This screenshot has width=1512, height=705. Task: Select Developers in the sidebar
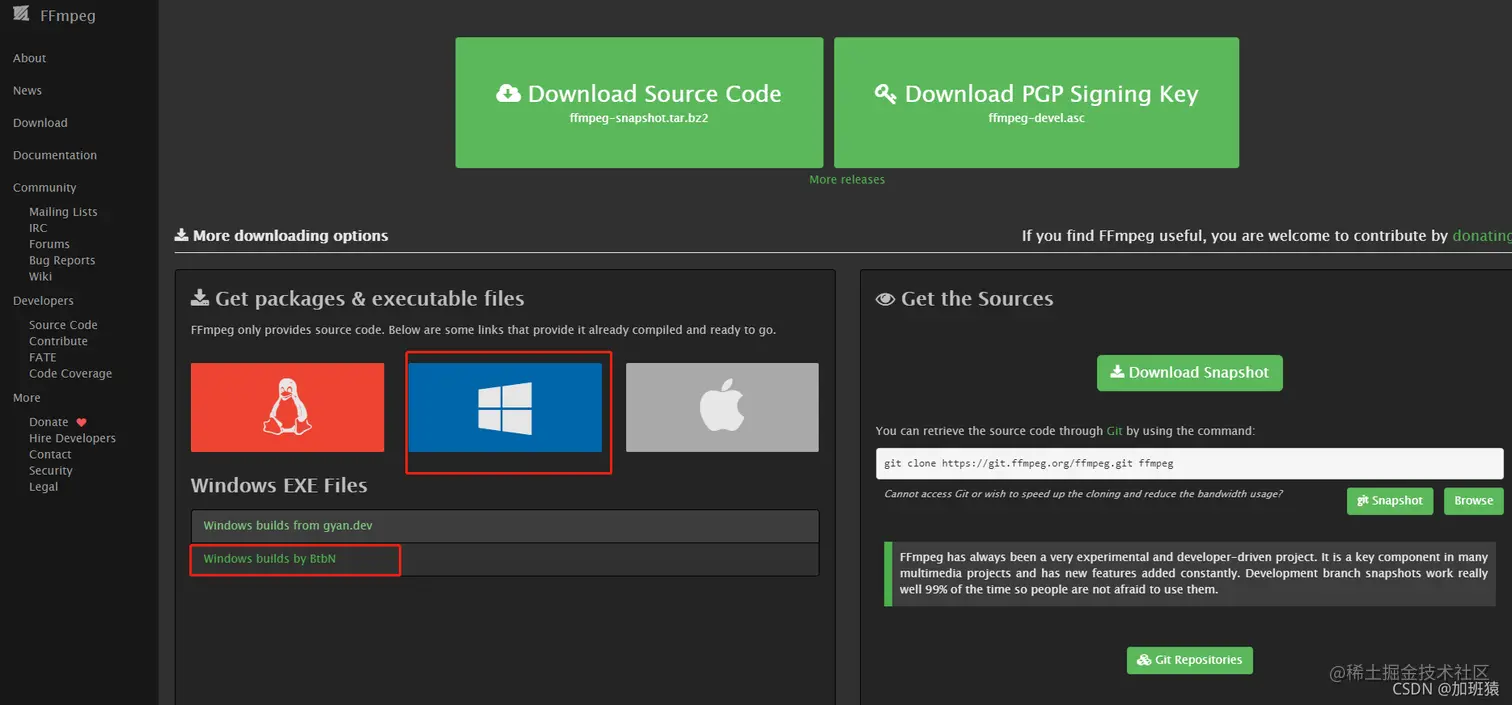coord(43,300)
